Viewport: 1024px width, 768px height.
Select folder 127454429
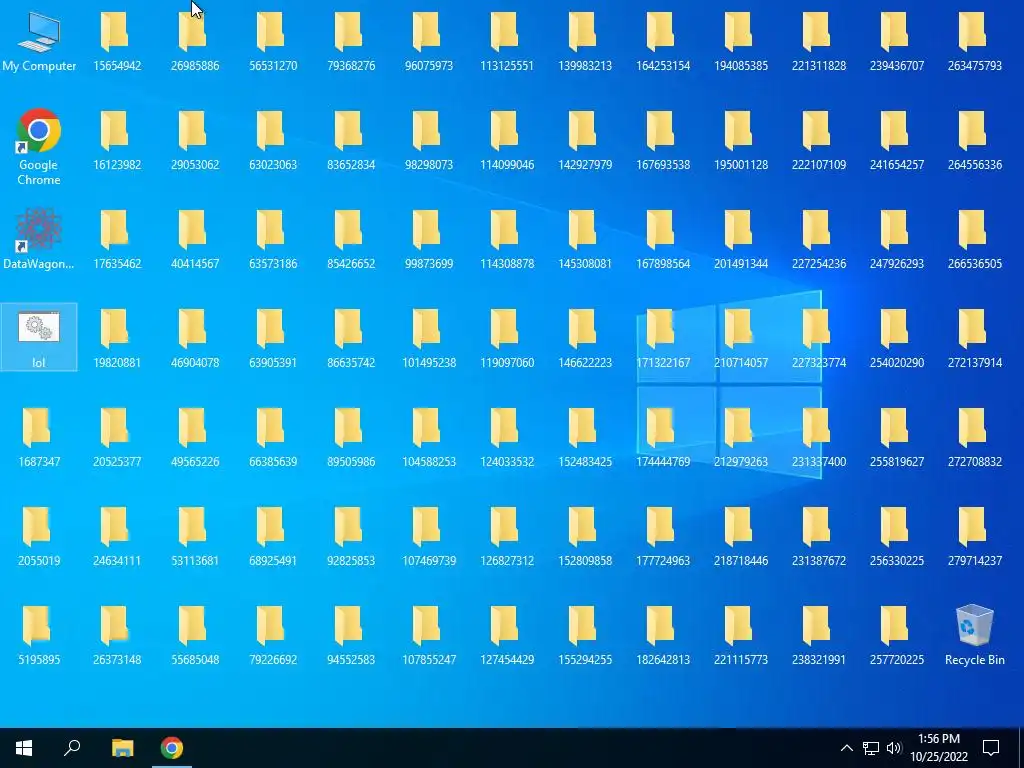tap(507, 635)
